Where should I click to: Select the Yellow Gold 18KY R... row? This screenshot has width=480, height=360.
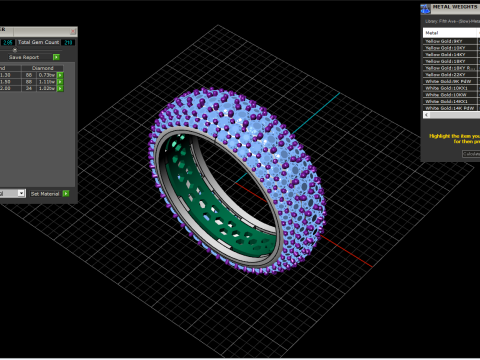coord(450,68)
